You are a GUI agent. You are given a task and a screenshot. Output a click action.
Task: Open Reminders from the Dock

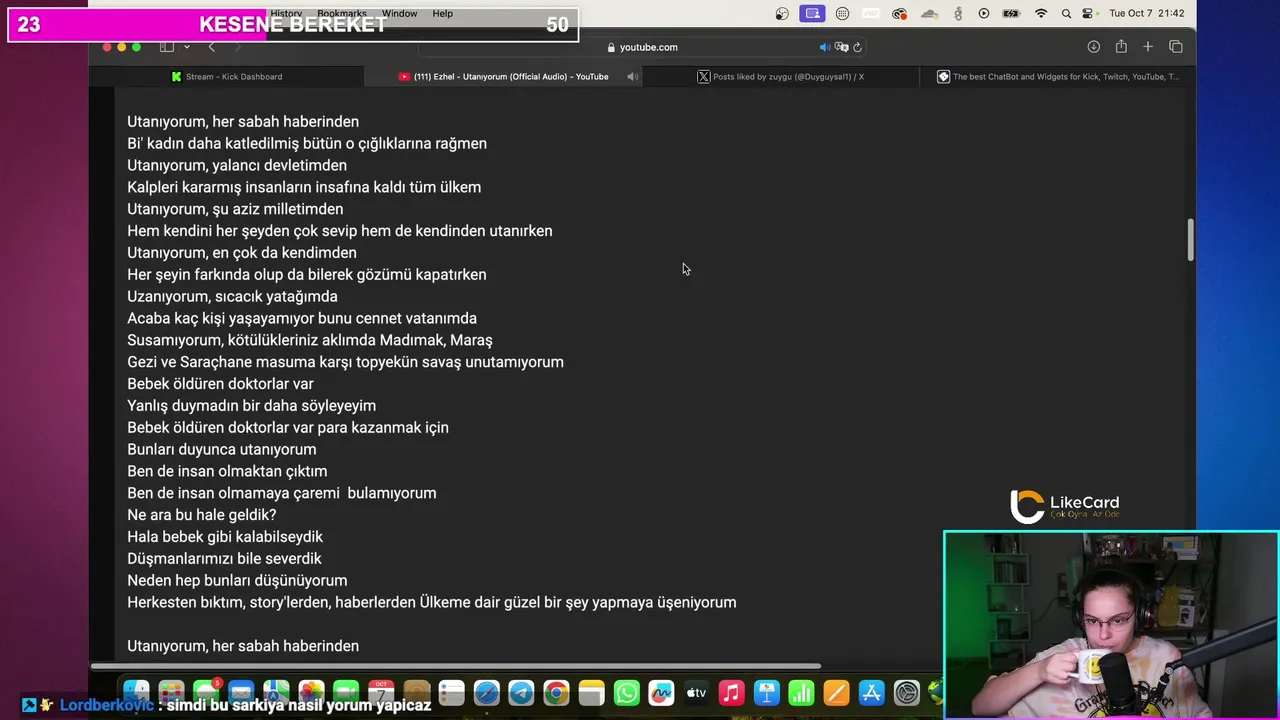pos(452,692)
